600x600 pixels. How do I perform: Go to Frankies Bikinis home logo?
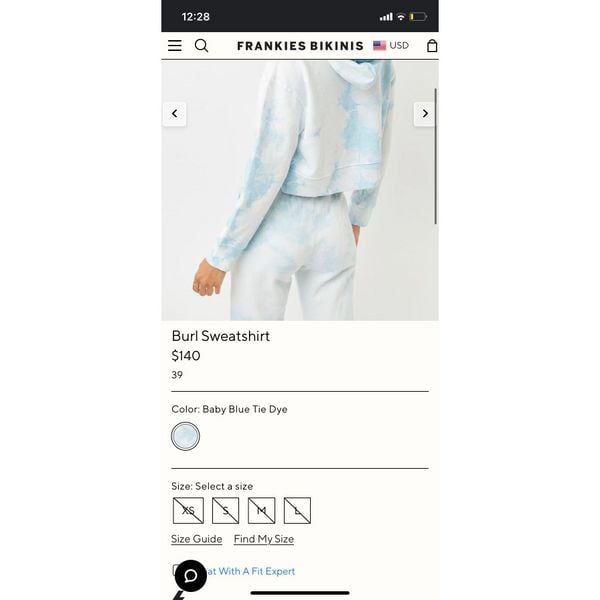pyautogui.click(x=300, y=46)
